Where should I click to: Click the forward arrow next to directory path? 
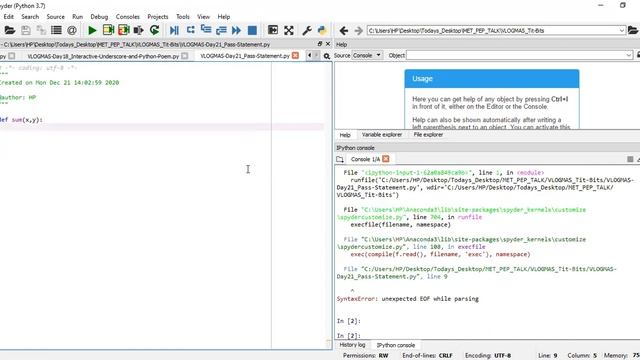click(358, 31)
